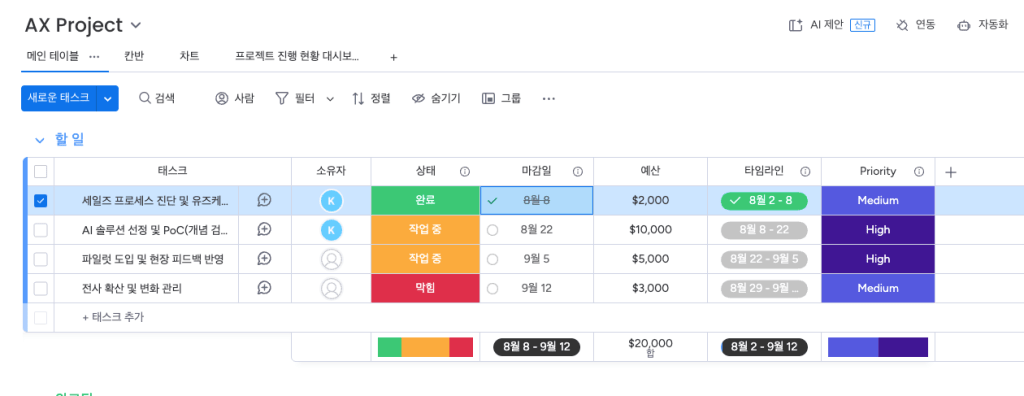Click the $20,000 budget sum
Screen dimensions: 1024x396
[x=650, y=343]
